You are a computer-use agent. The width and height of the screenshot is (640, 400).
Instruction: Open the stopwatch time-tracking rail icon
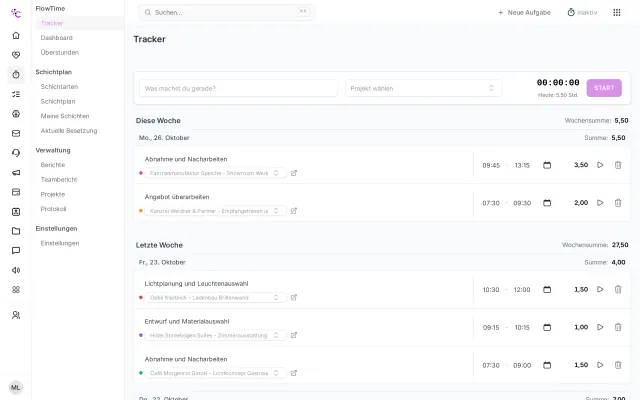point(16,75)
